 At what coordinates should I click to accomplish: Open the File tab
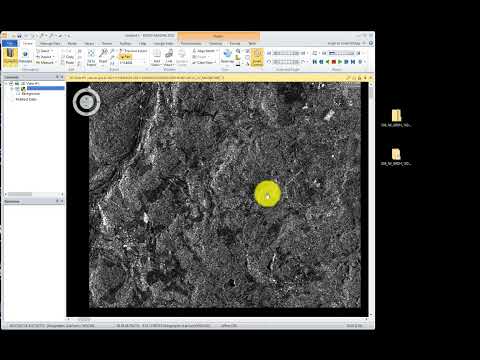click(10, 43)
